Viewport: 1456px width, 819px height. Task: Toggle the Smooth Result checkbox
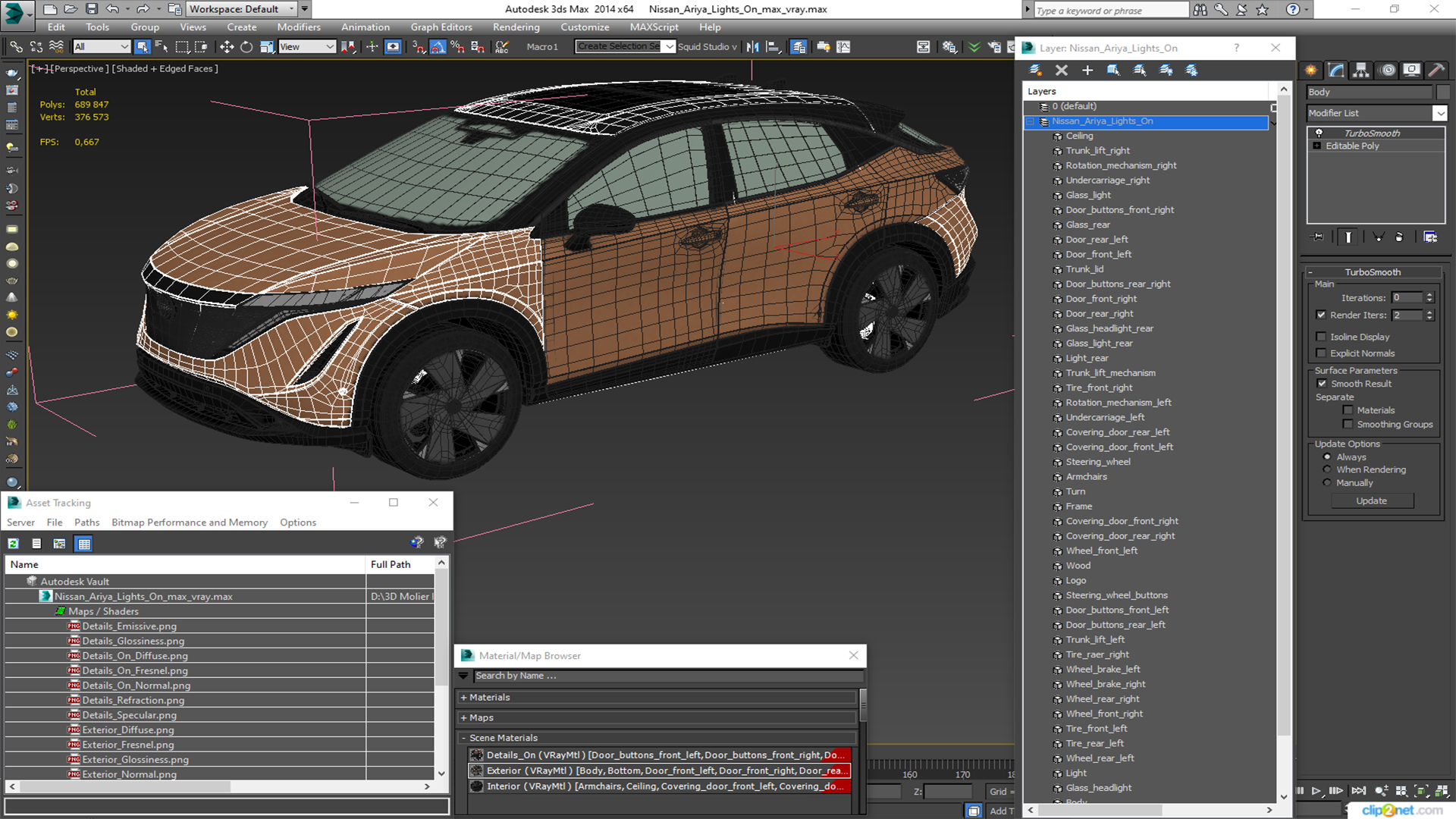coord(1322,384)
